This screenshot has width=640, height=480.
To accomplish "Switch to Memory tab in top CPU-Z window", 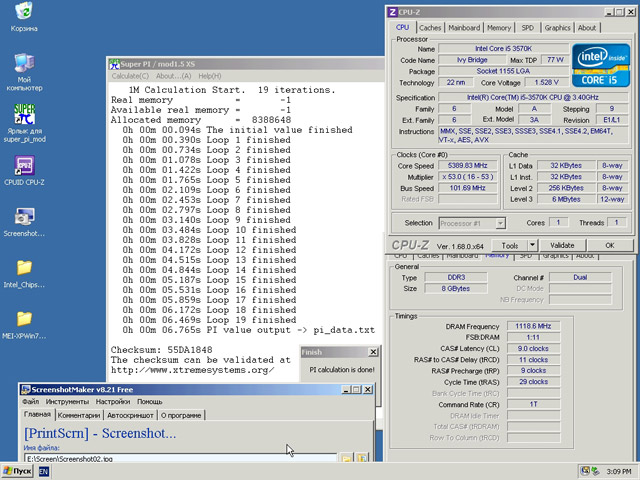I will click(x=499, y=28).
